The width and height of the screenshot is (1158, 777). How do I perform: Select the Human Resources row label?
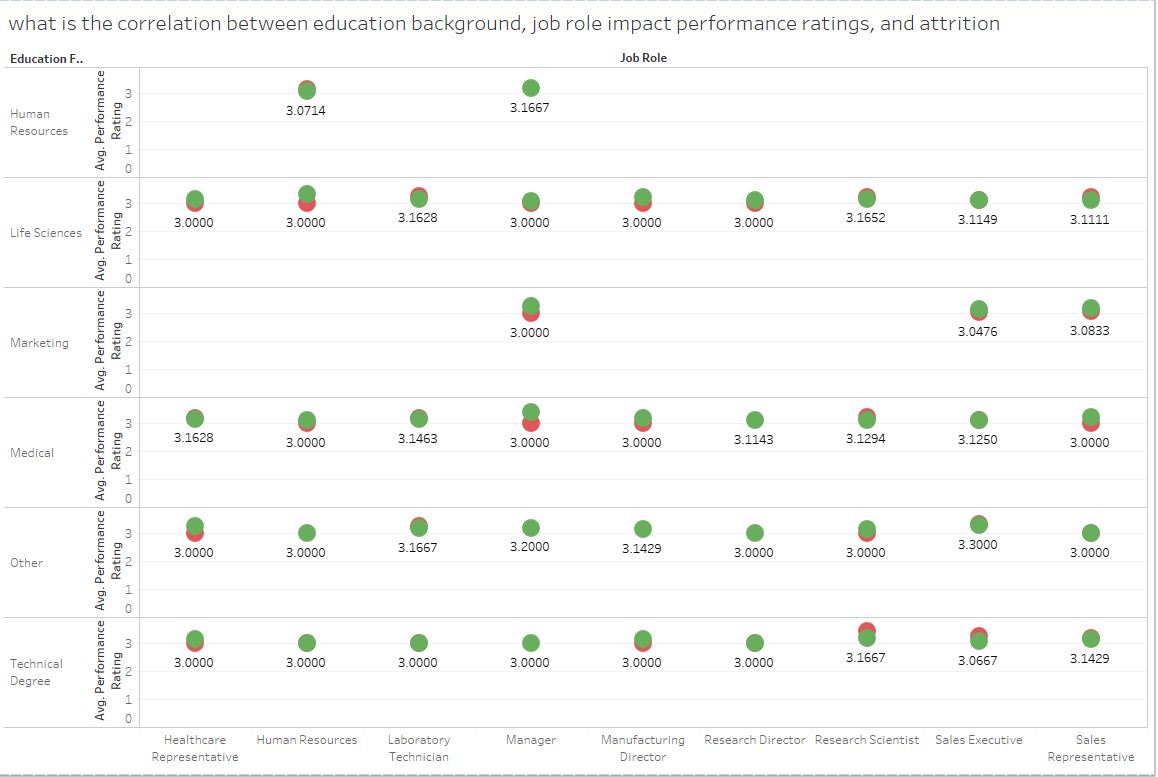pyautogui.click(x=36, y=122)
